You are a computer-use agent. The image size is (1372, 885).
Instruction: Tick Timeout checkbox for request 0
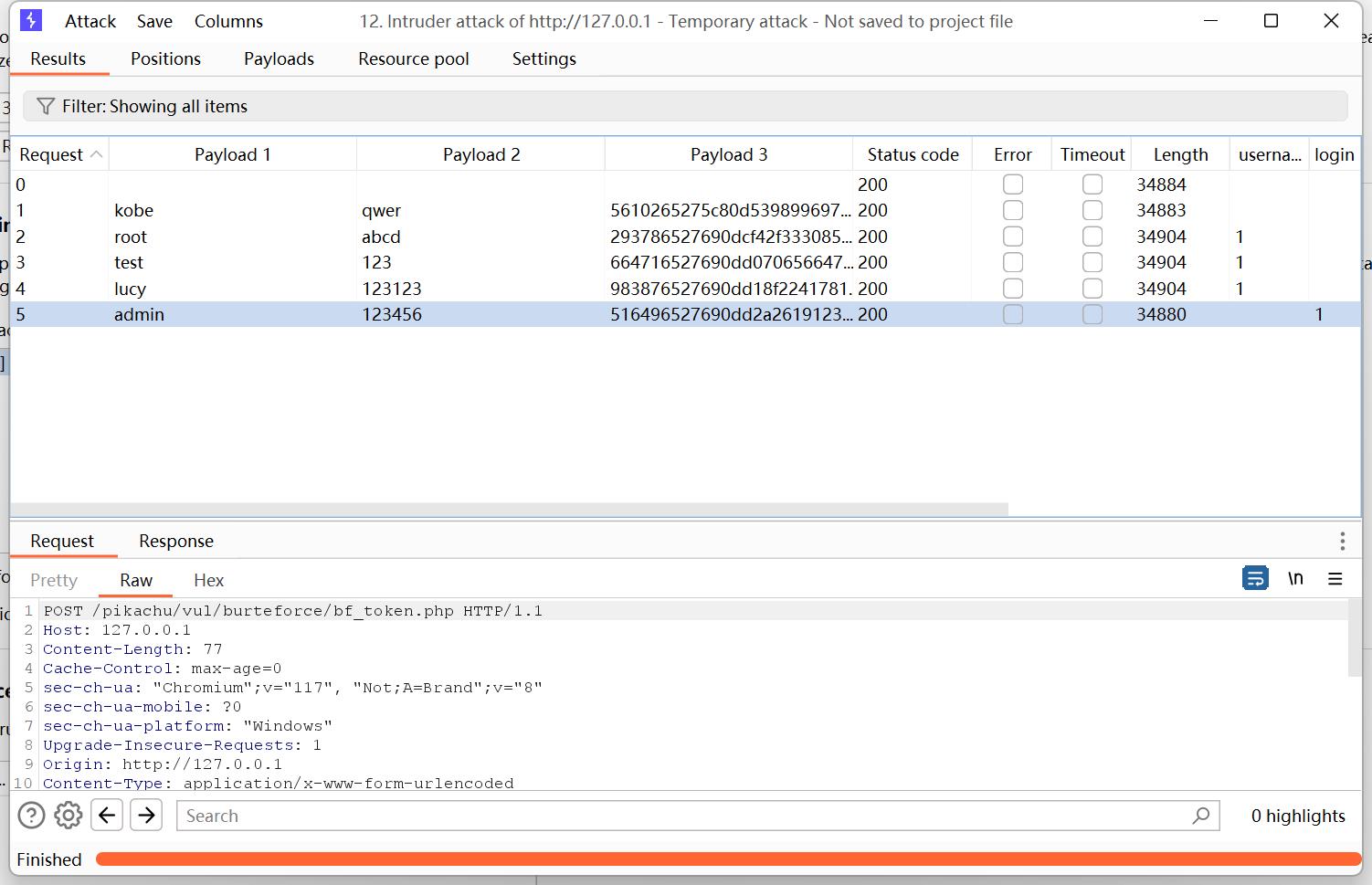tap(1092, 184)
